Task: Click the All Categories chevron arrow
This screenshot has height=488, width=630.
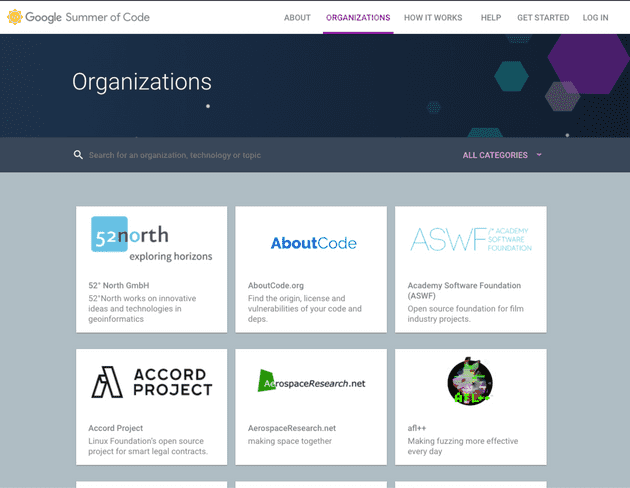Action: 539,155
